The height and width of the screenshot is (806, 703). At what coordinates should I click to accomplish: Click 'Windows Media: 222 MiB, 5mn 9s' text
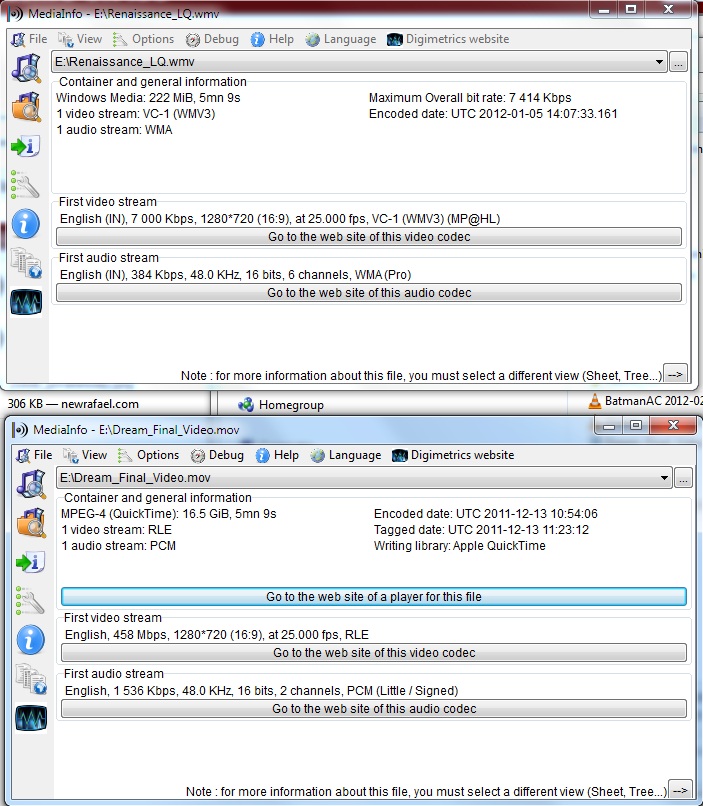coord(148,98)
